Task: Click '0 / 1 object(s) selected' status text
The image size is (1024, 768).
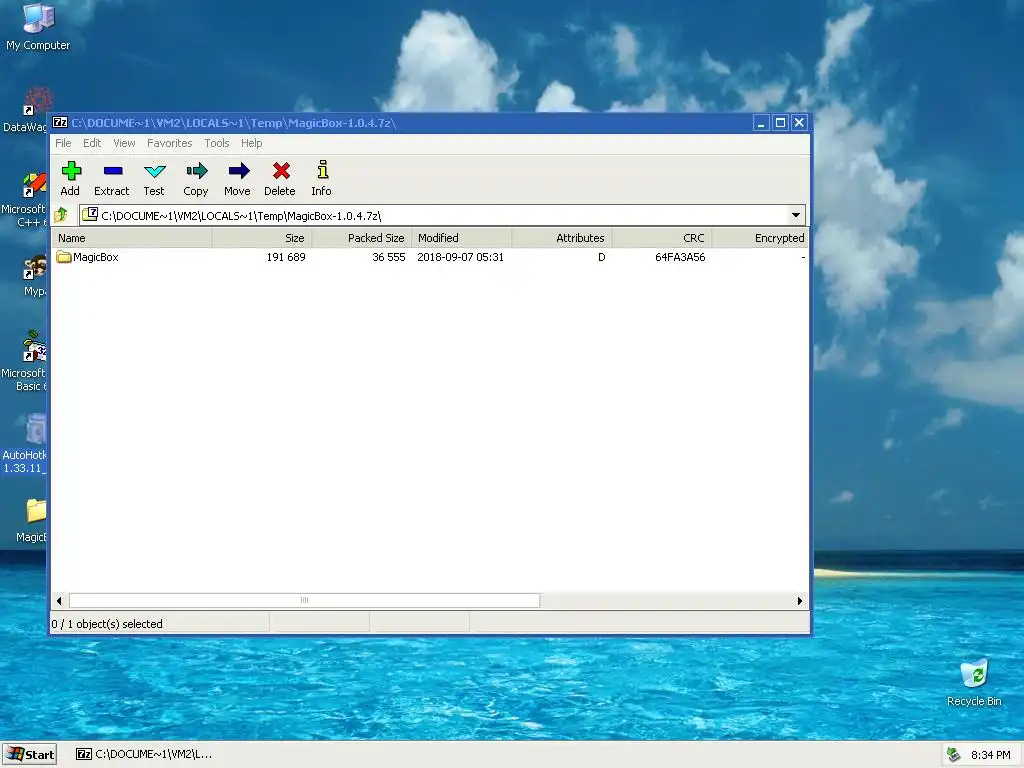Action: (107, 624)
